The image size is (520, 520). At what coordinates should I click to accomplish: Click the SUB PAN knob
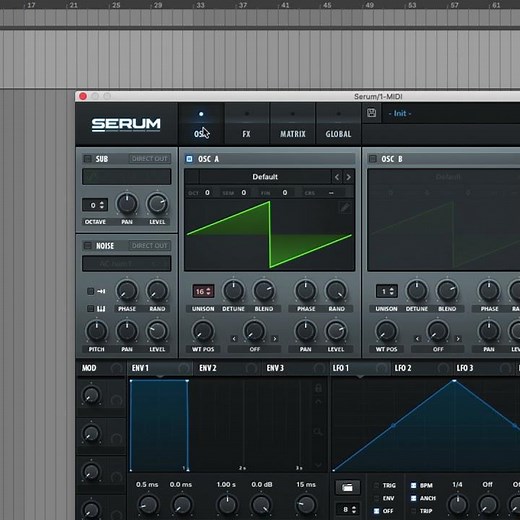(127, 204)
